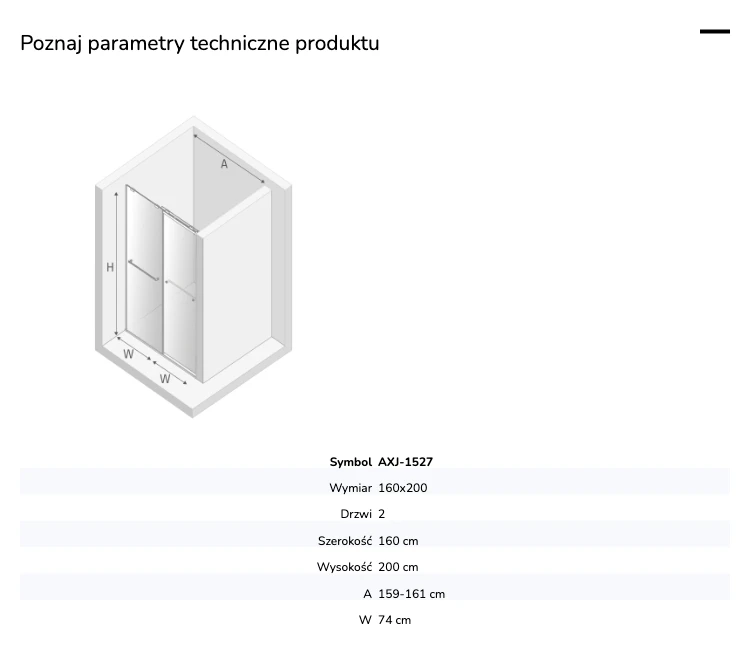Screen dimensions: 750x647
Task: Click the '200 cm' height value
Action: pyautogui.click(x=398, y=567)
